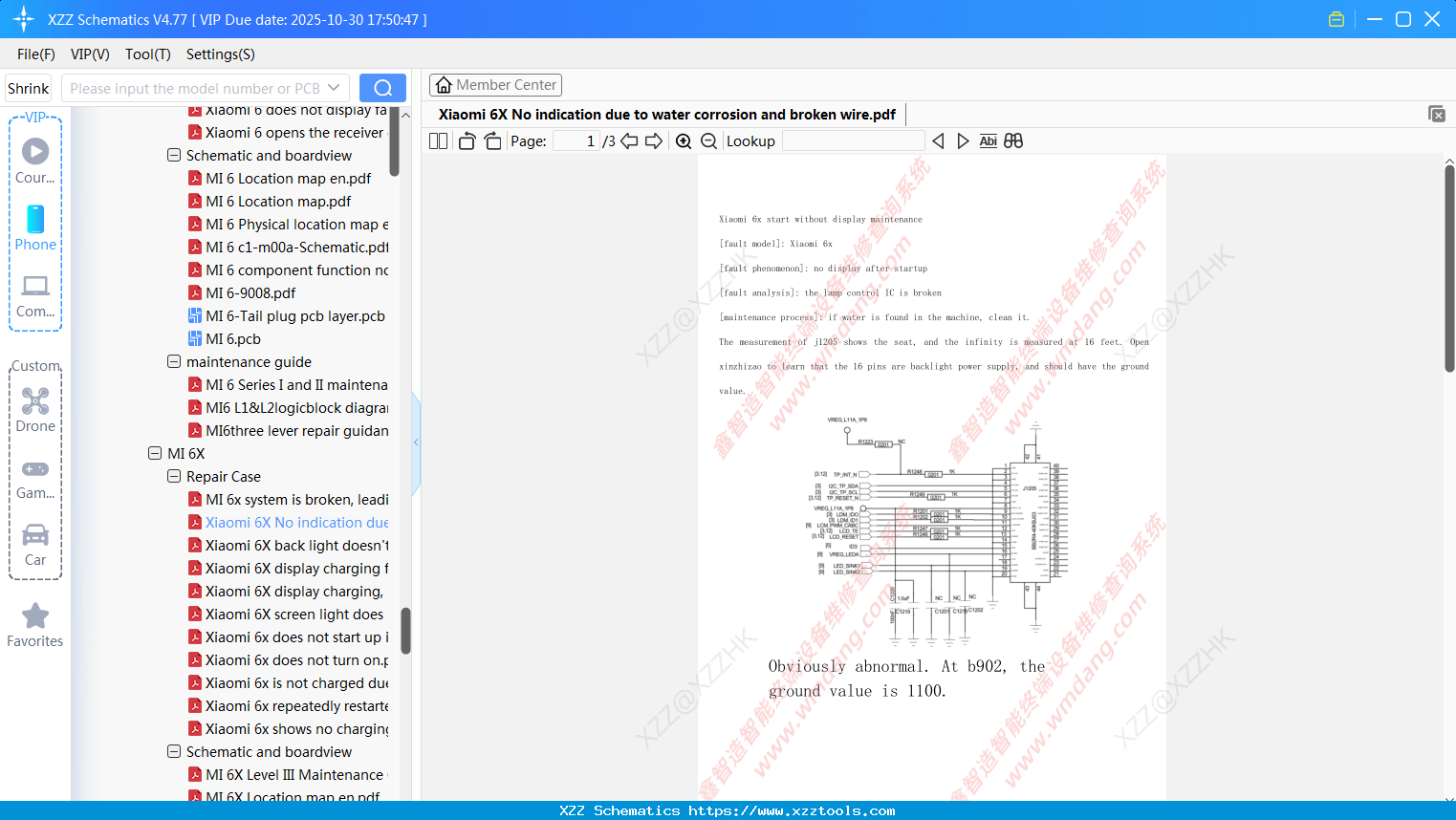Image resolution: width=1456 pixels, height=820 pixels.
Task: Collapse the lower Schematic and boardview folder
Action: (174, 752)
